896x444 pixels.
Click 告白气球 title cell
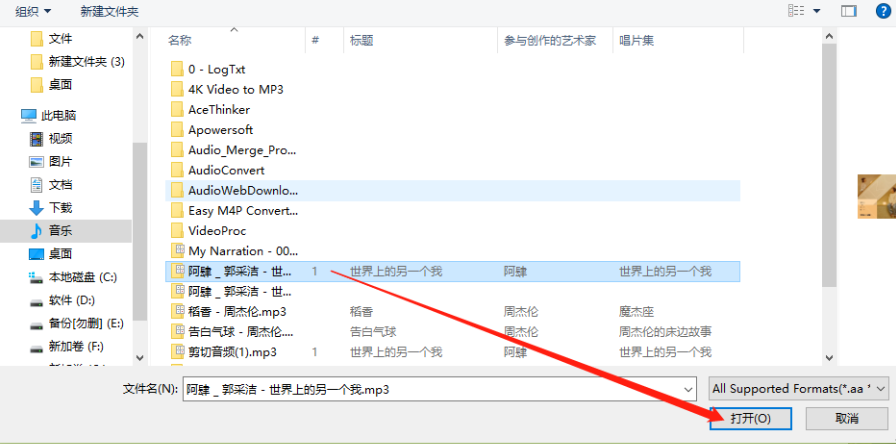click(373, 331)
